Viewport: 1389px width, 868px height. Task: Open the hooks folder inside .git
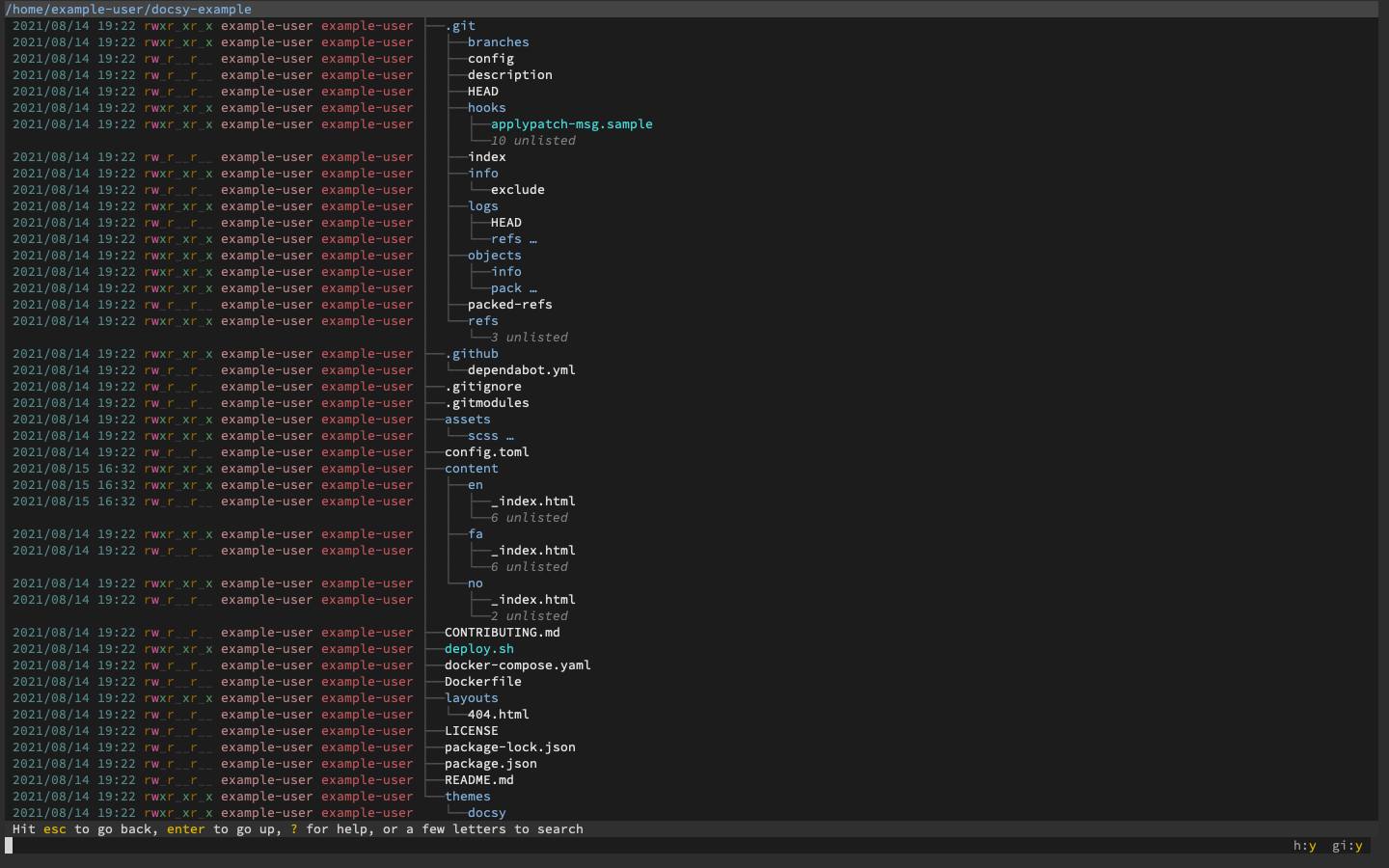click(487, 107)
